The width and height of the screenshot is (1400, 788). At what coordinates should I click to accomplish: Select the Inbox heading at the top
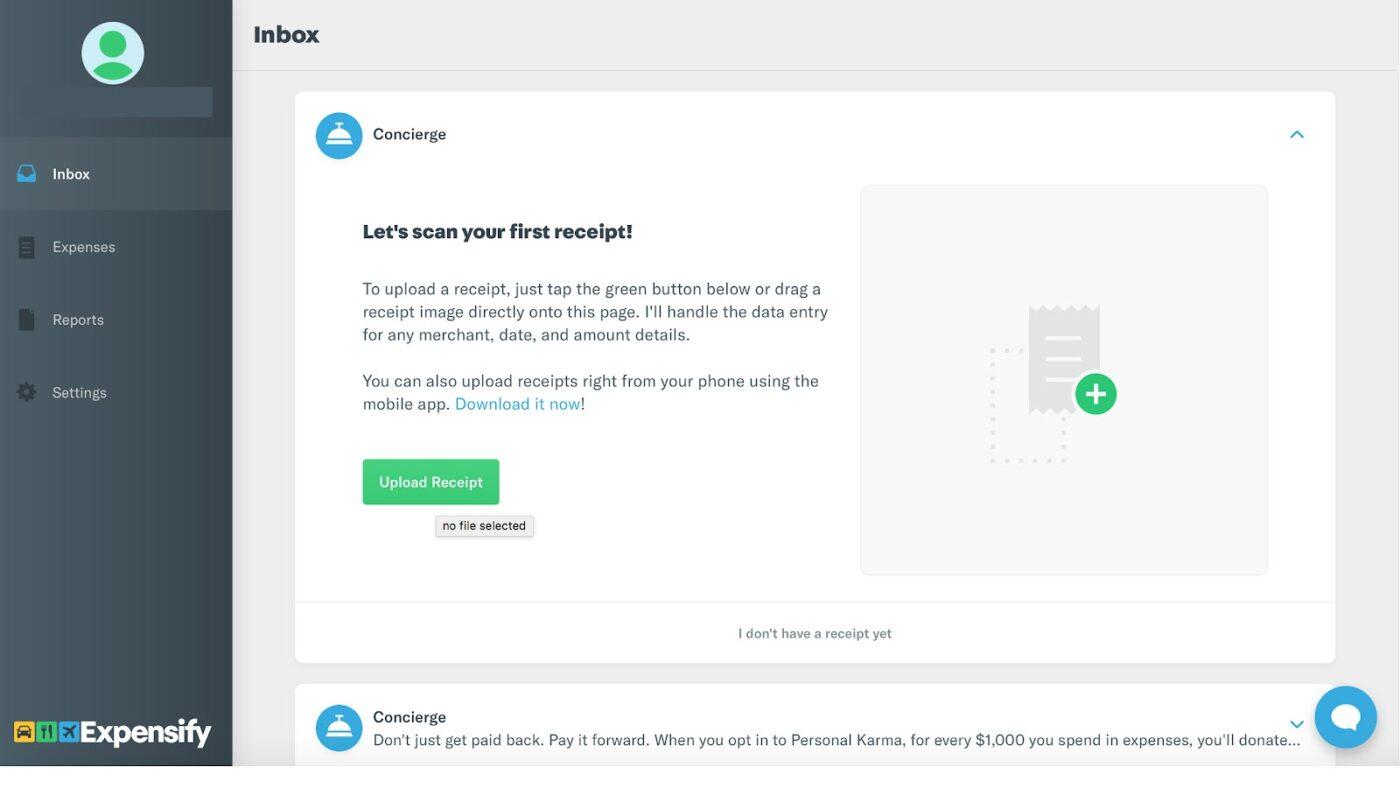[x=286, y=32]
